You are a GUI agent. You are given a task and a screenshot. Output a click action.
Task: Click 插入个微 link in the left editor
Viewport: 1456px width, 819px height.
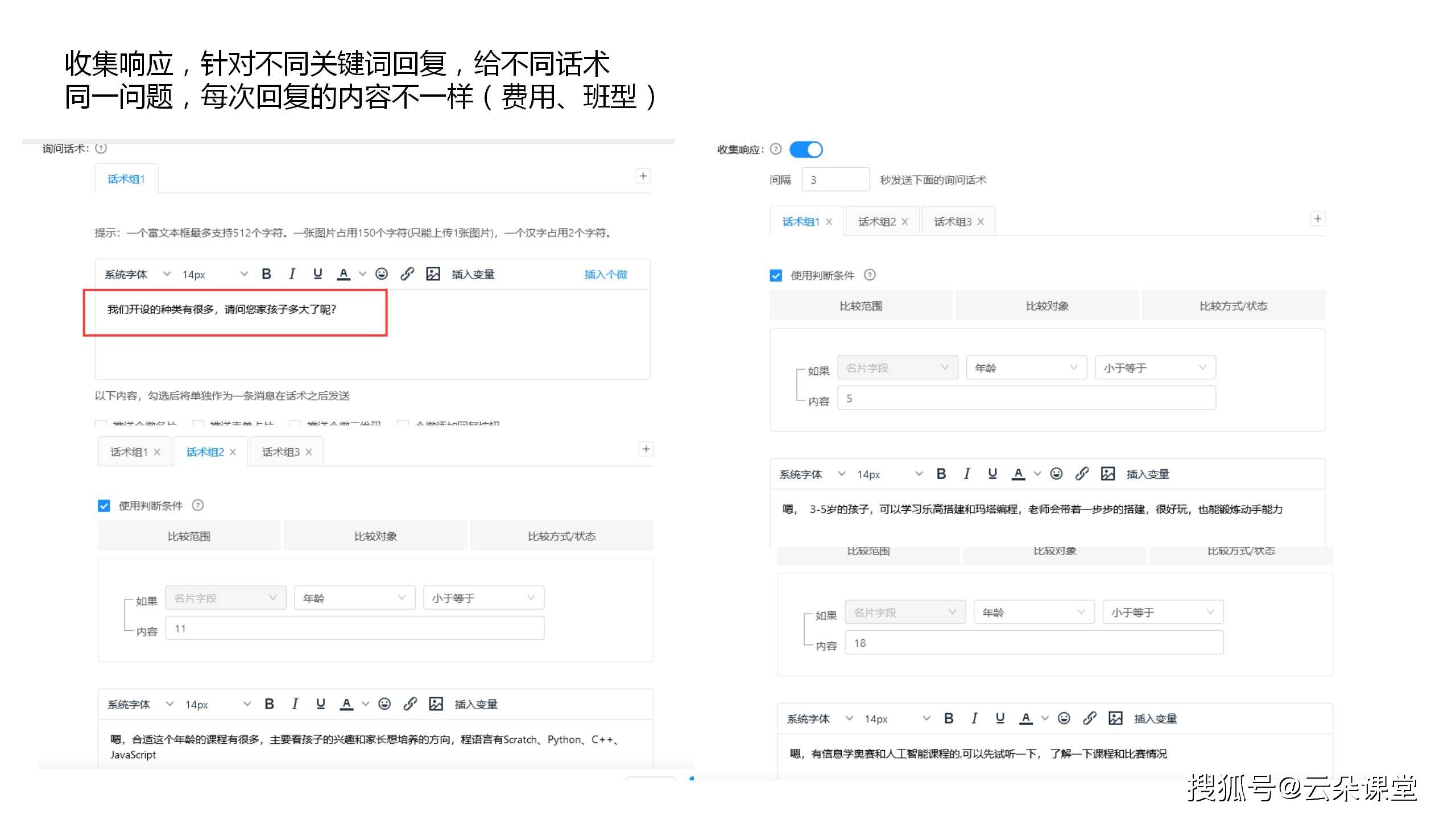(x=605, y=274)
